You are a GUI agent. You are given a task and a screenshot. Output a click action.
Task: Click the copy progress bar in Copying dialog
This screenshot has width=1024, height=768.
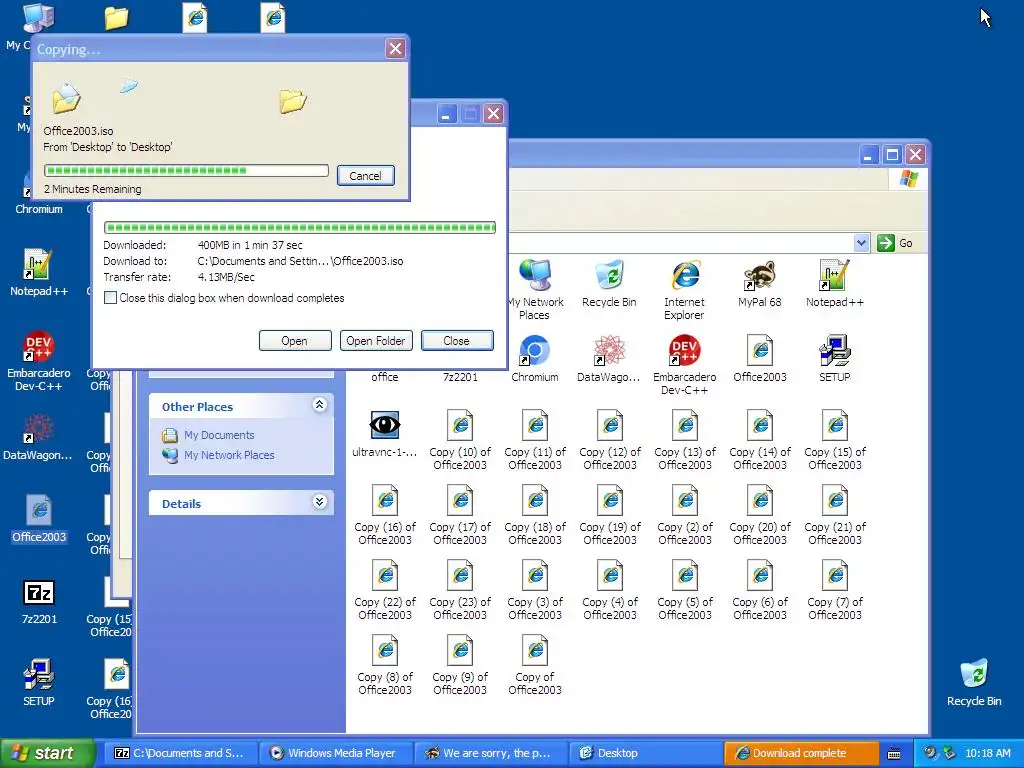click(x=186, y=170)
